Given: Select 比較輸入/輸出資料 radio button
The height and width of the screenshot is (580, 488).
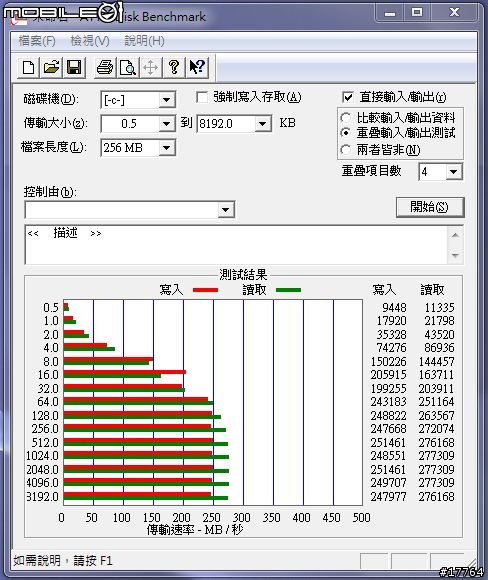Looking at the screenshot, I should tap(345, 118).
